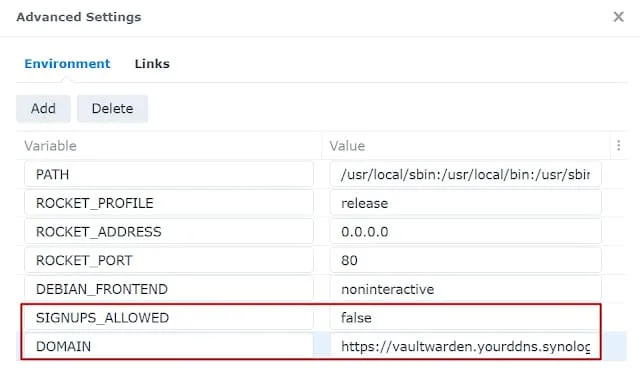Click the Delete button
The height and width of the screenshot is (370, 640).
(x=113, y=109)
